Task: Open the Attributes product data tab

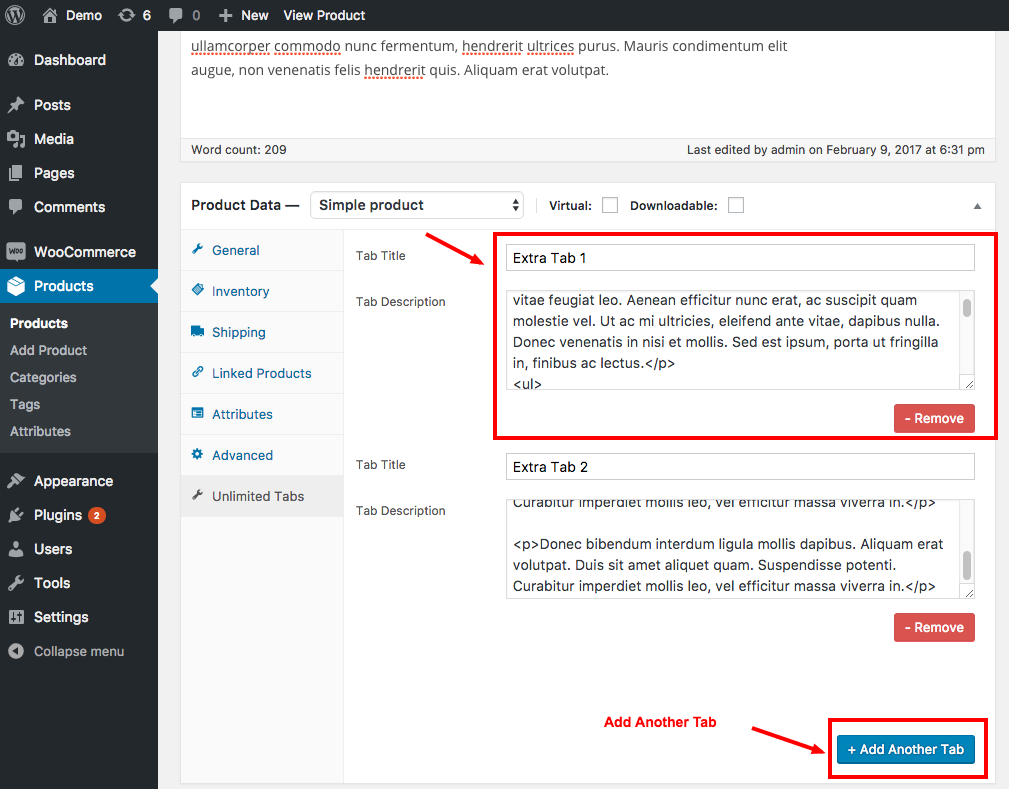Action: [262, 414]
